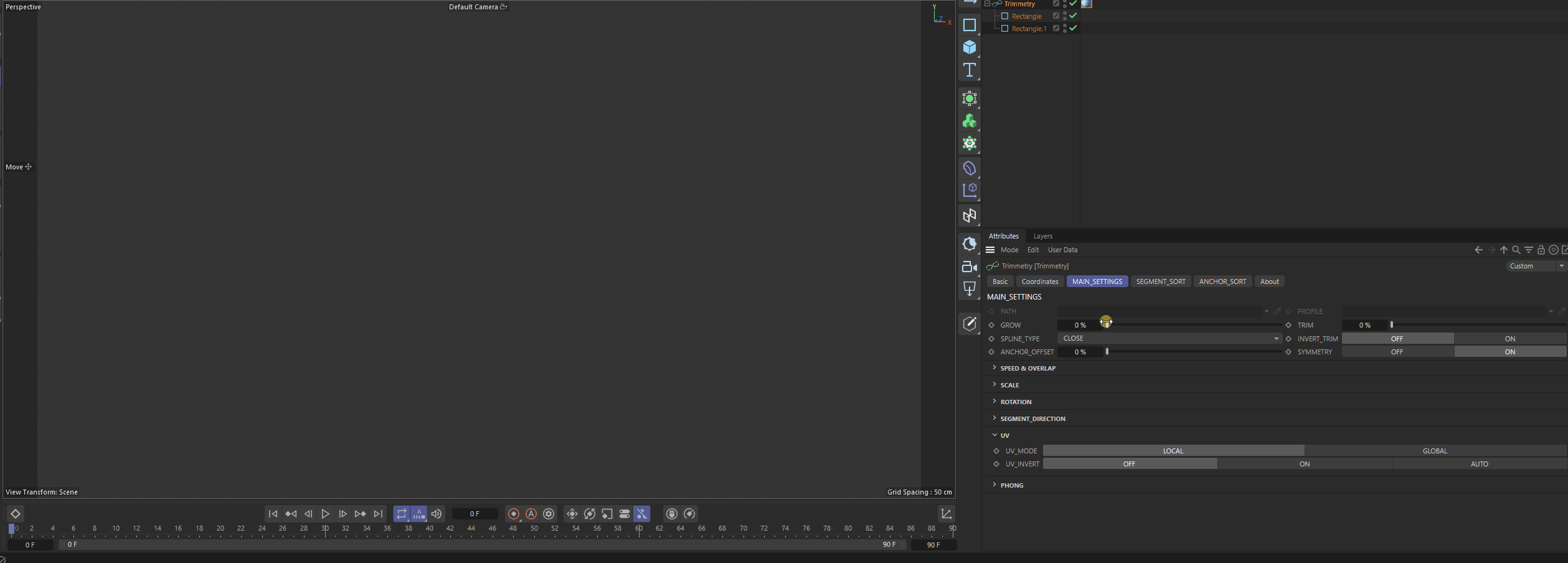Set SYMMETRY to OFF
The image size is (1568, 563).
point(1397,352)
